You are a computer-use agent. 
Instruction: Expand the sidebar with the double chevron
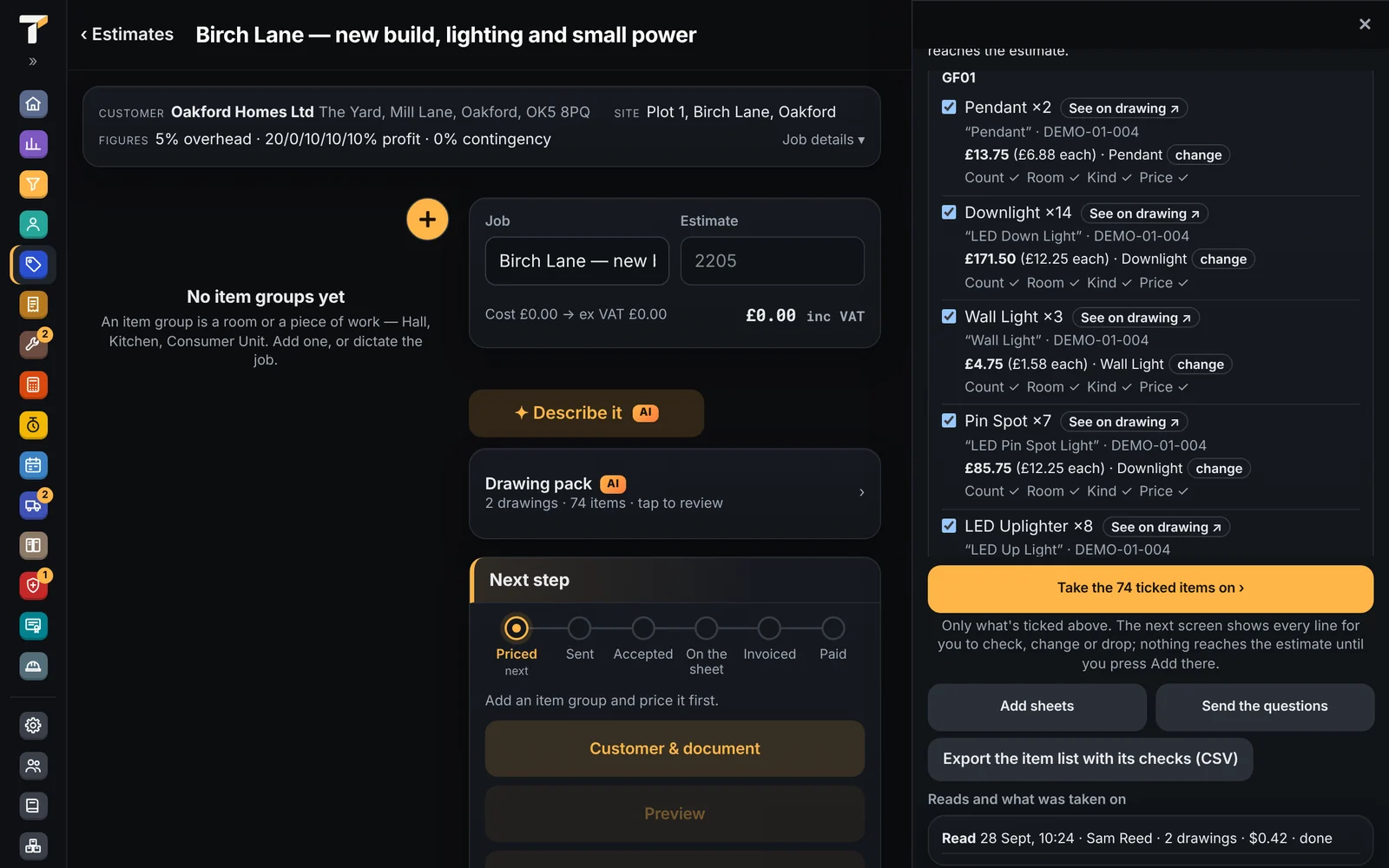[33, 62]
